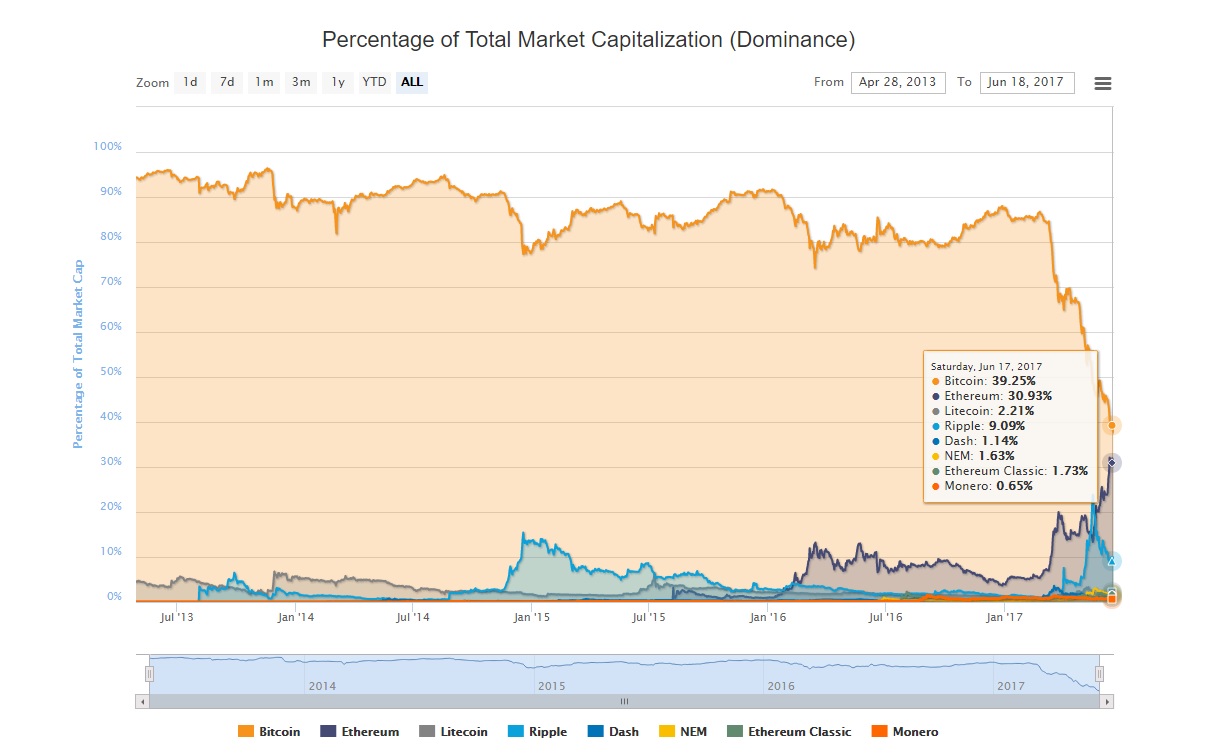Select the 1m zoom option
The height and width of the screenshot is (755, 1205).
[264, 82]
